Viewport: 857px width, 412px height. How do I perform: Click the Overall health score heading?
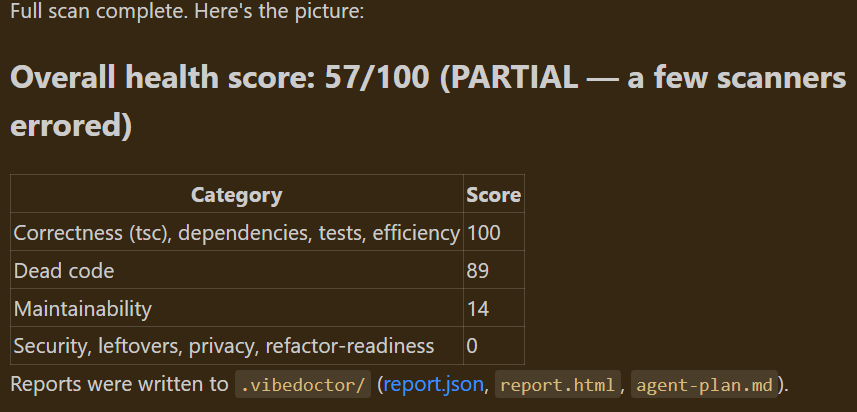point(428,101)
